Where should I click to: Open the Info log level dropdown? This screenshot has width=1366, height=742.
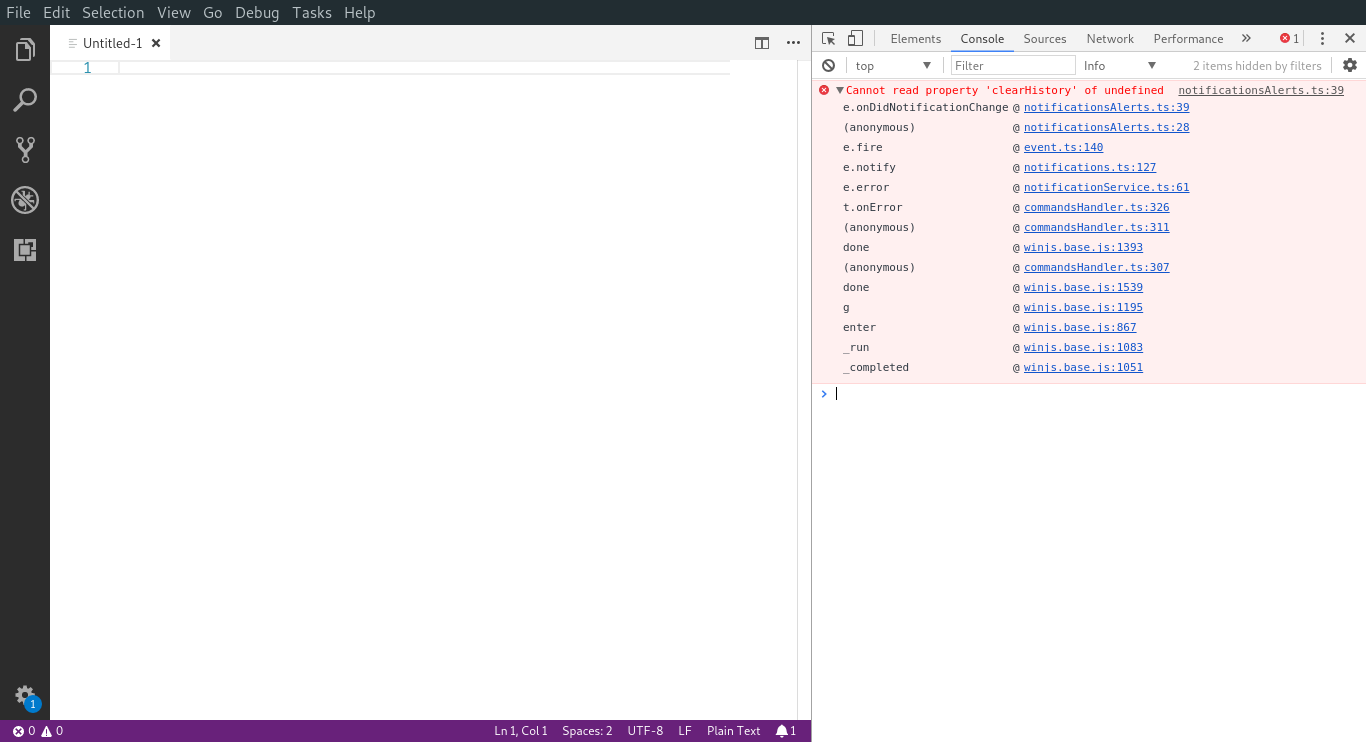click(1118, 64)
